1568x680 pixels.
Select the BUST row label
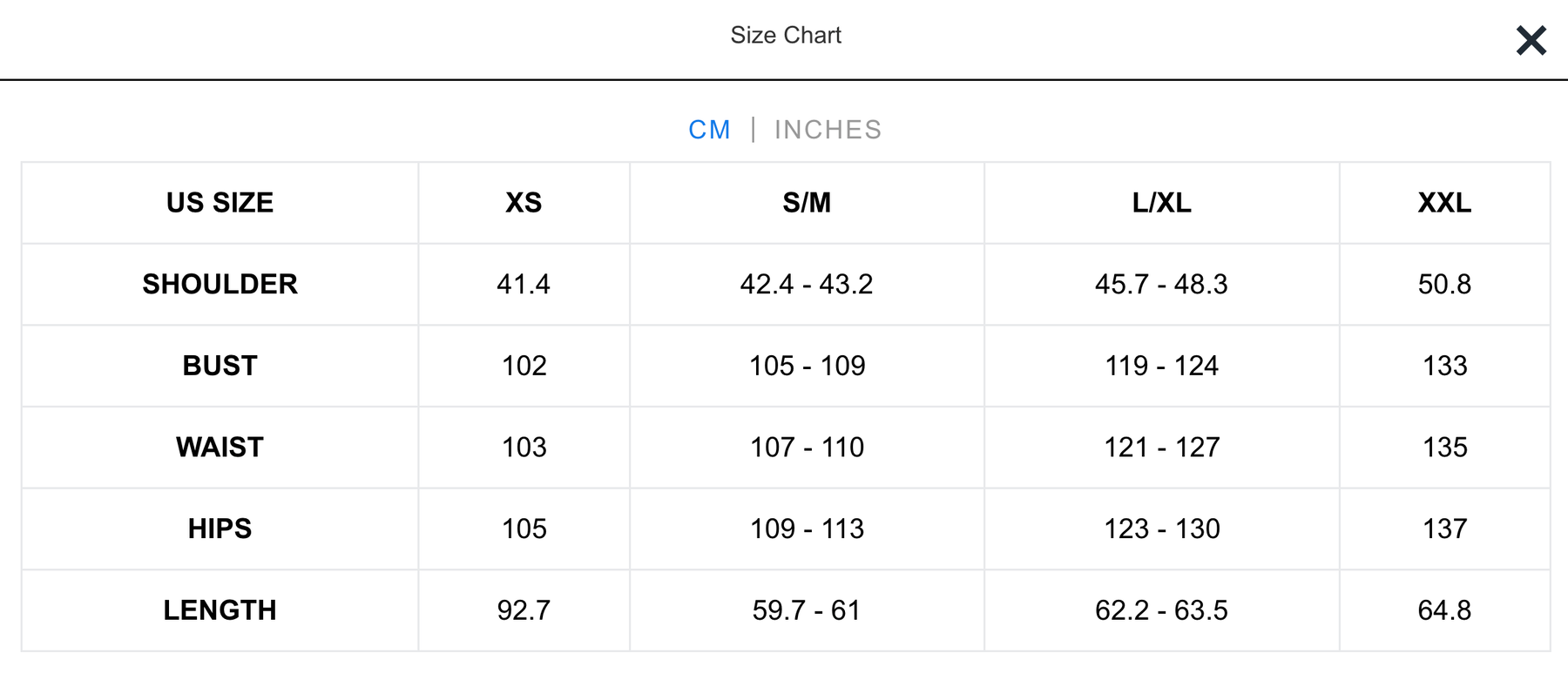coord(220,366)
